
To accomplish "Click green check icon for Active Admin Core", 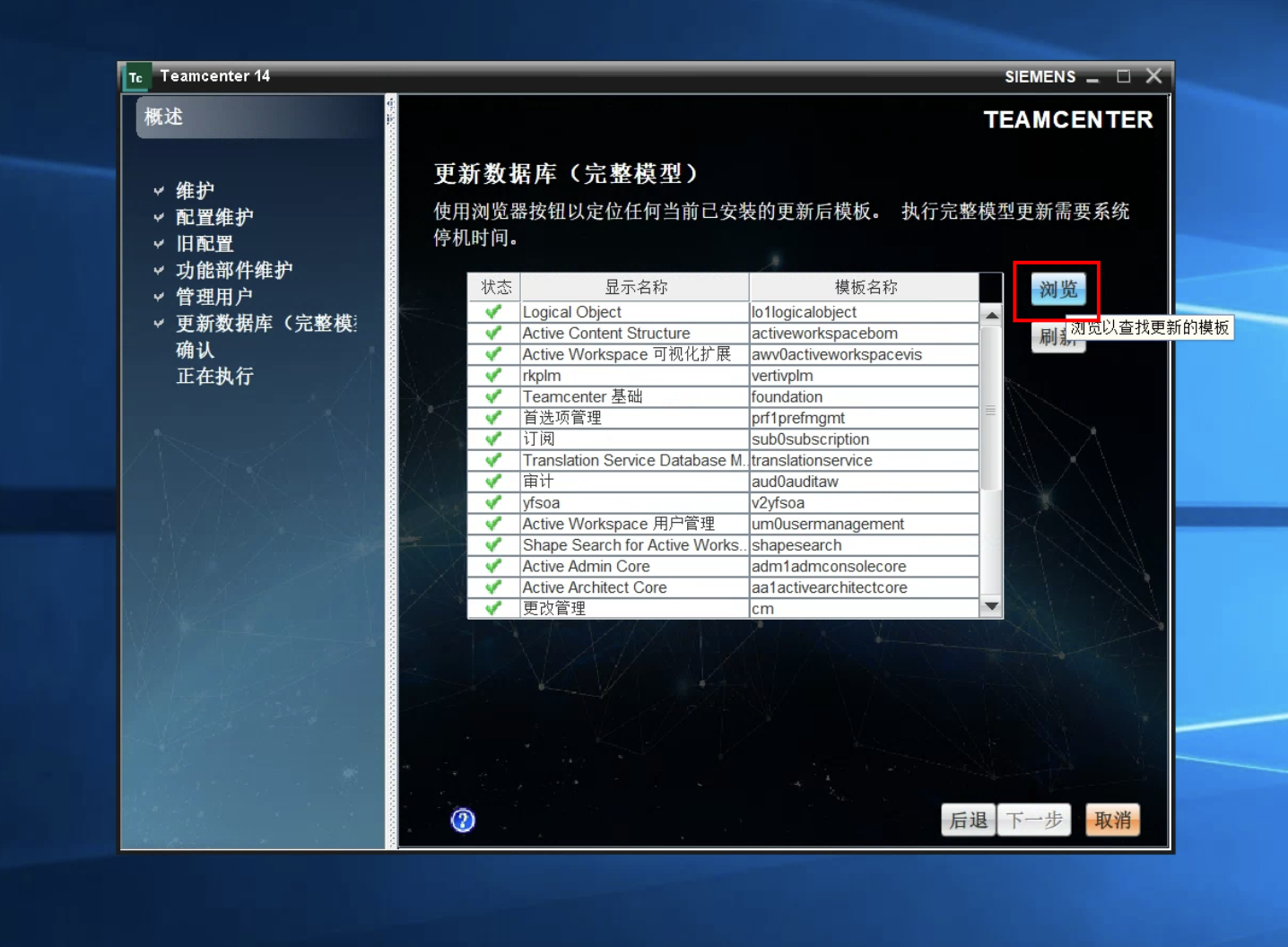I will pos(493,567).
